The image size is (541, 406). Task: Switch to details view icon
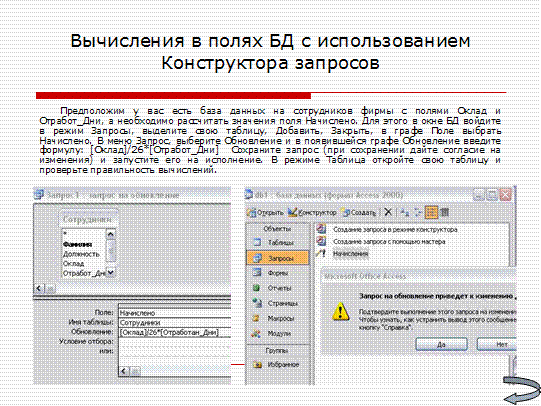point(445,212)
